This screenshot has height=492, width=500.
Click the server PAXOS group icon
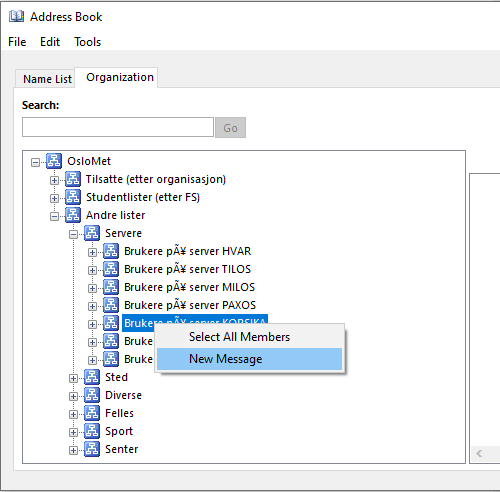coord(111,305)
